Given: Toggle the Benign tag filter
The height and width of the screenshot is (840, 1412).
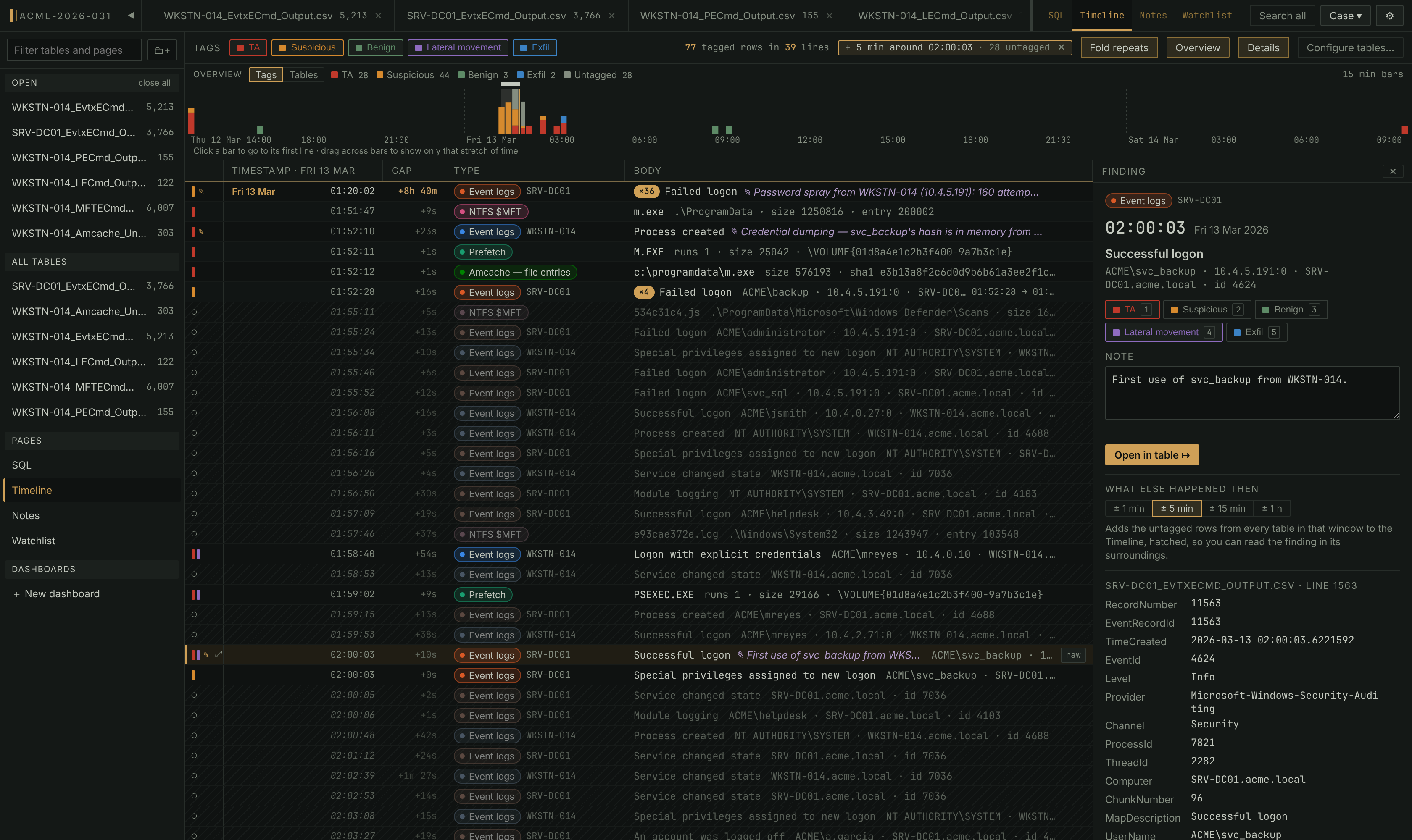Looking at the screenshot, I should 376,47.
